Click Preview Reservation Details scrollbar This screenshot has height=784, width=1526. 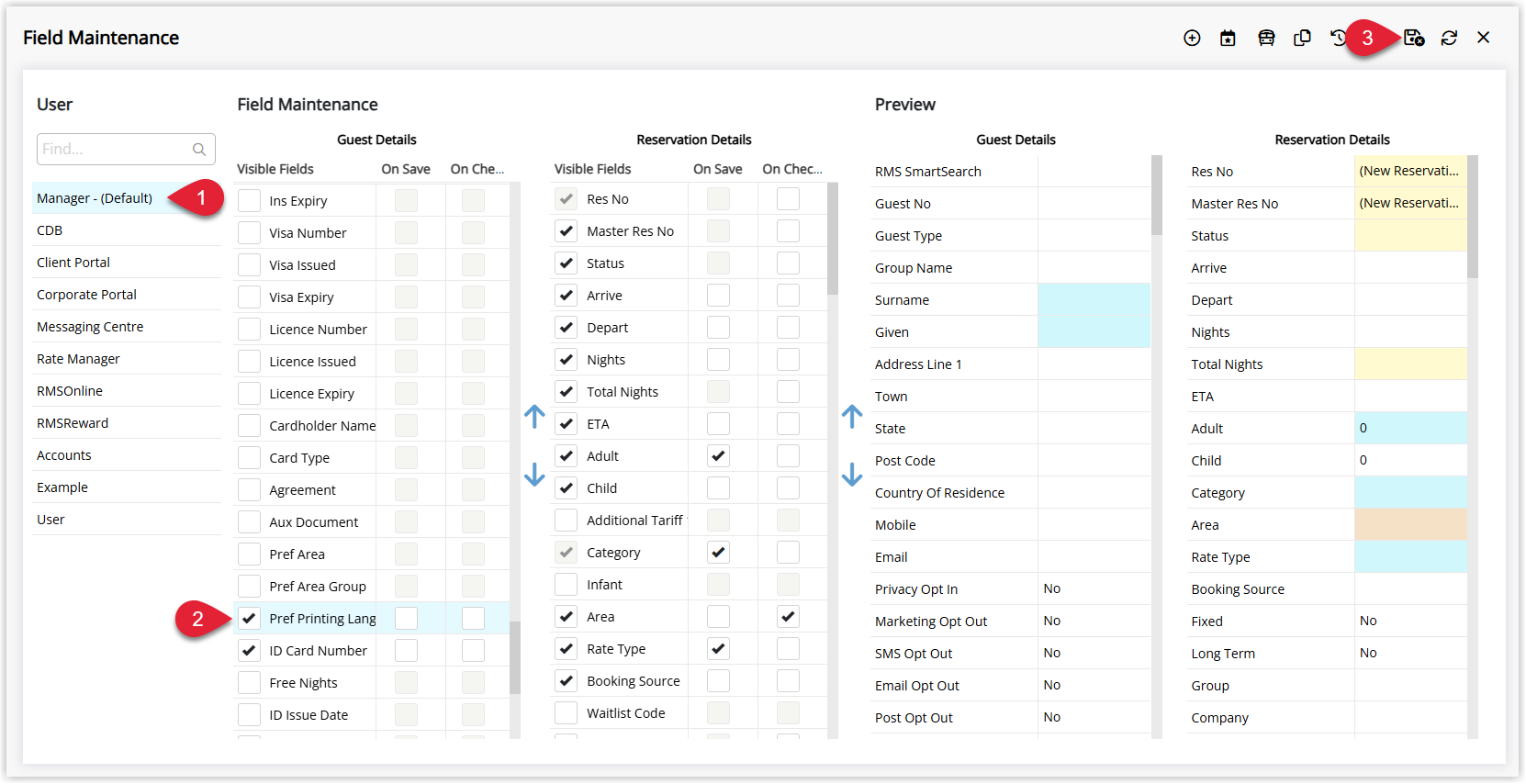1473,217
